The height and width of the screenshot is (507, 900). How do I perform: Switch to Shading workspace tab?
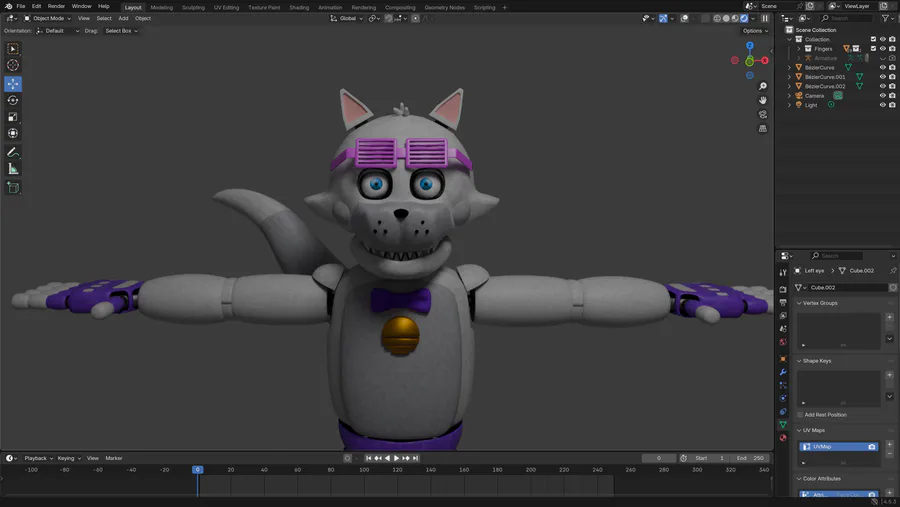pos(298,7)
